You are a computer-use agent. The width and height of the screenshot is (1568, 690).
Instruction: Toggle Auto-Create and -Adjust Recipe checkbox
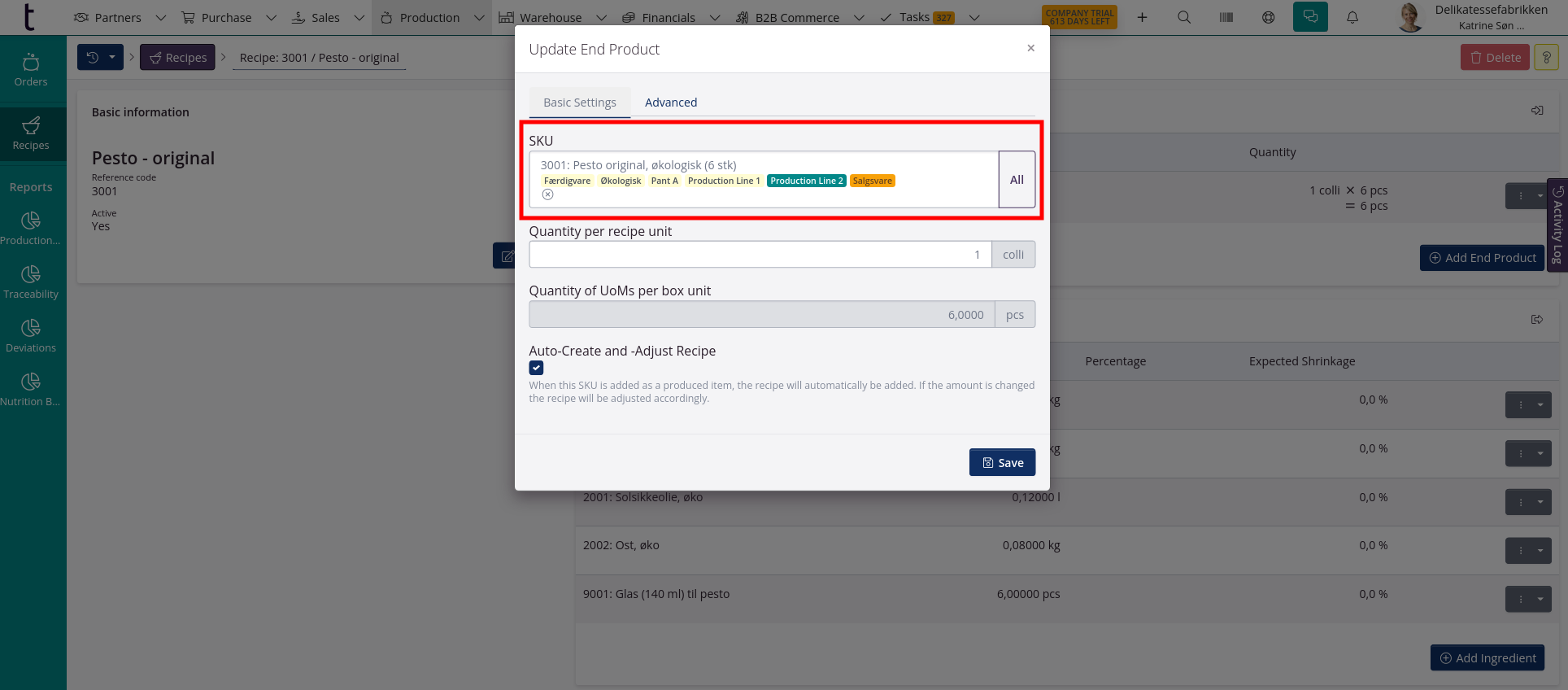tap(537, 368)
